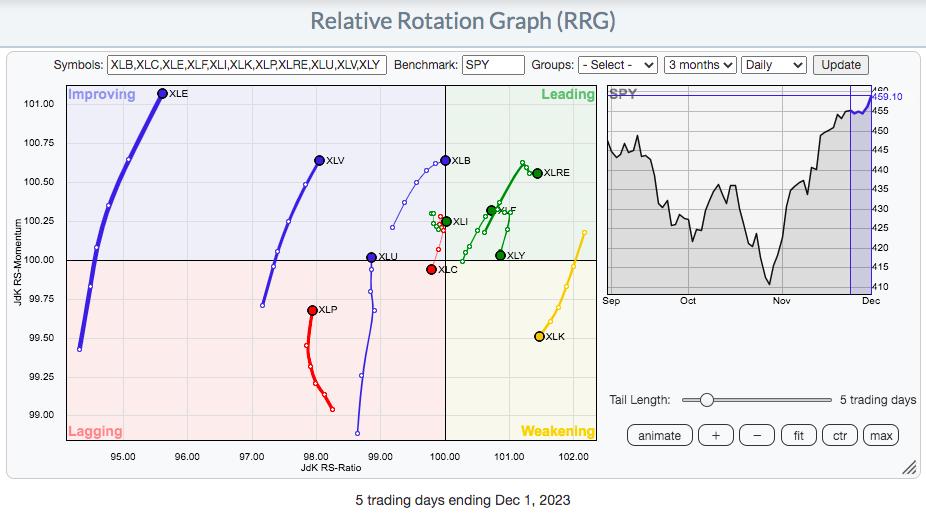Click the Symbols input field
926x513 pixels.
(x=246, y=65)
